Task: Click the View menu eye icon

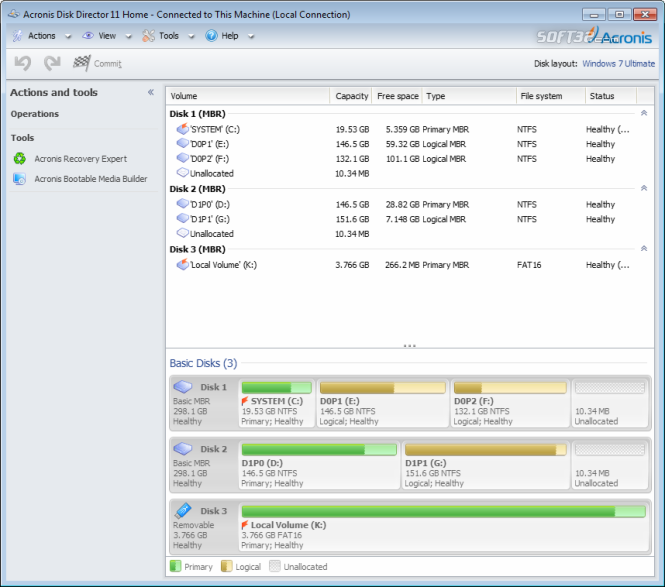Action: click(x=88, y=36)
